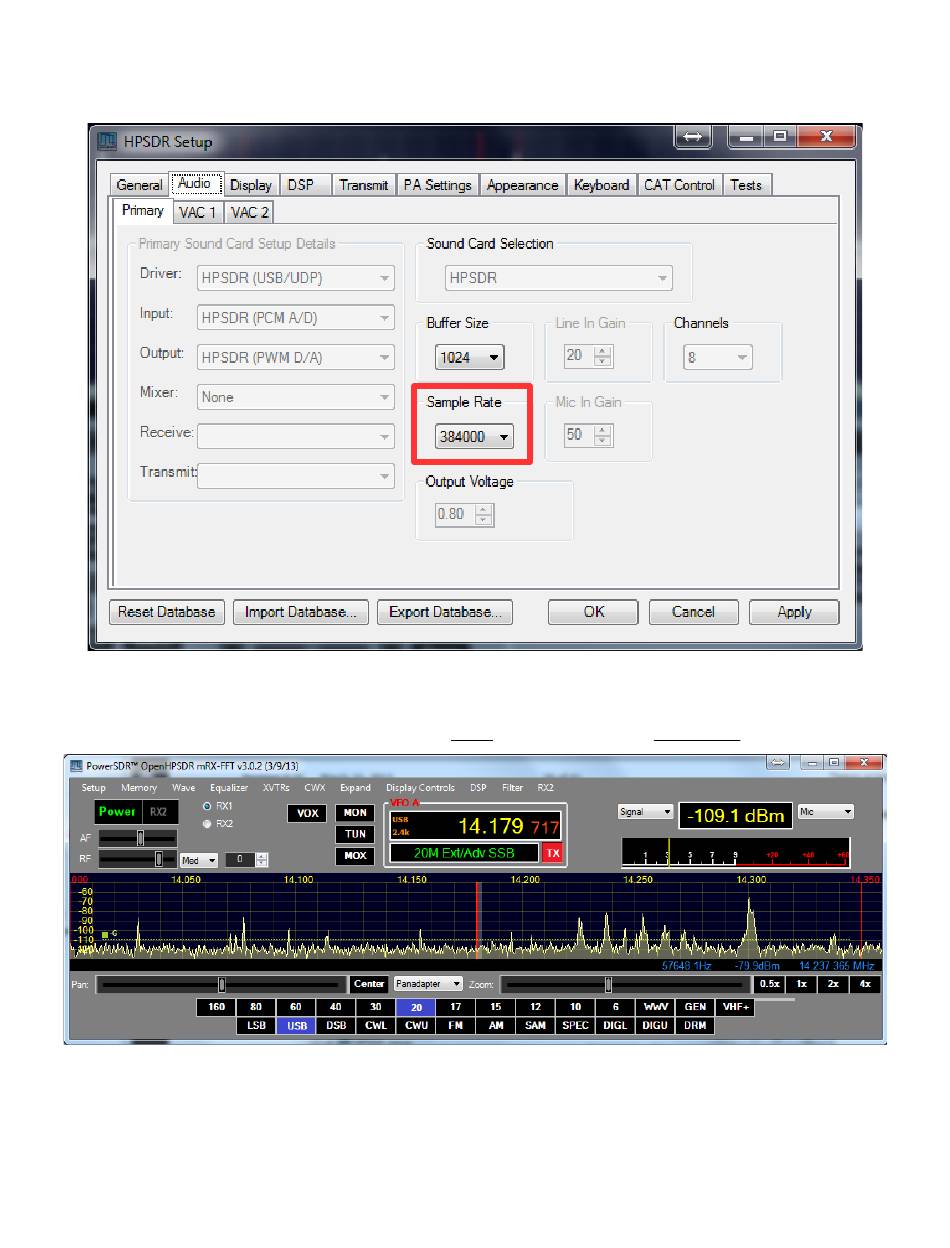950x1248 pixels.
Task: Open the Input HPSDR (PCM A/D) dropdown
Action: 296,318
